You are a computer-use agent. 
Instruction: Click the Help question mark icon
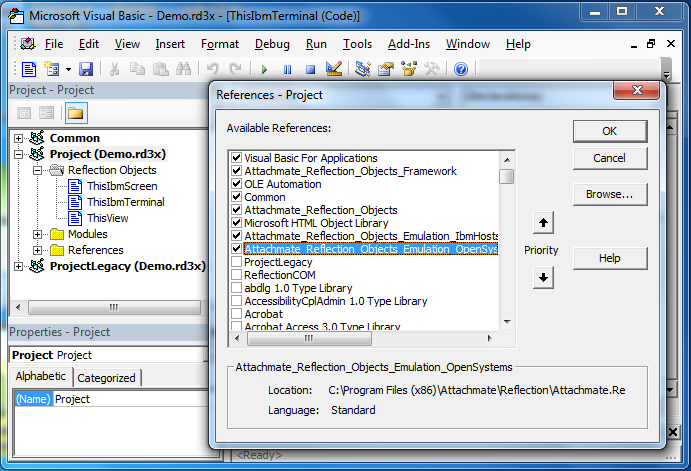460,69
